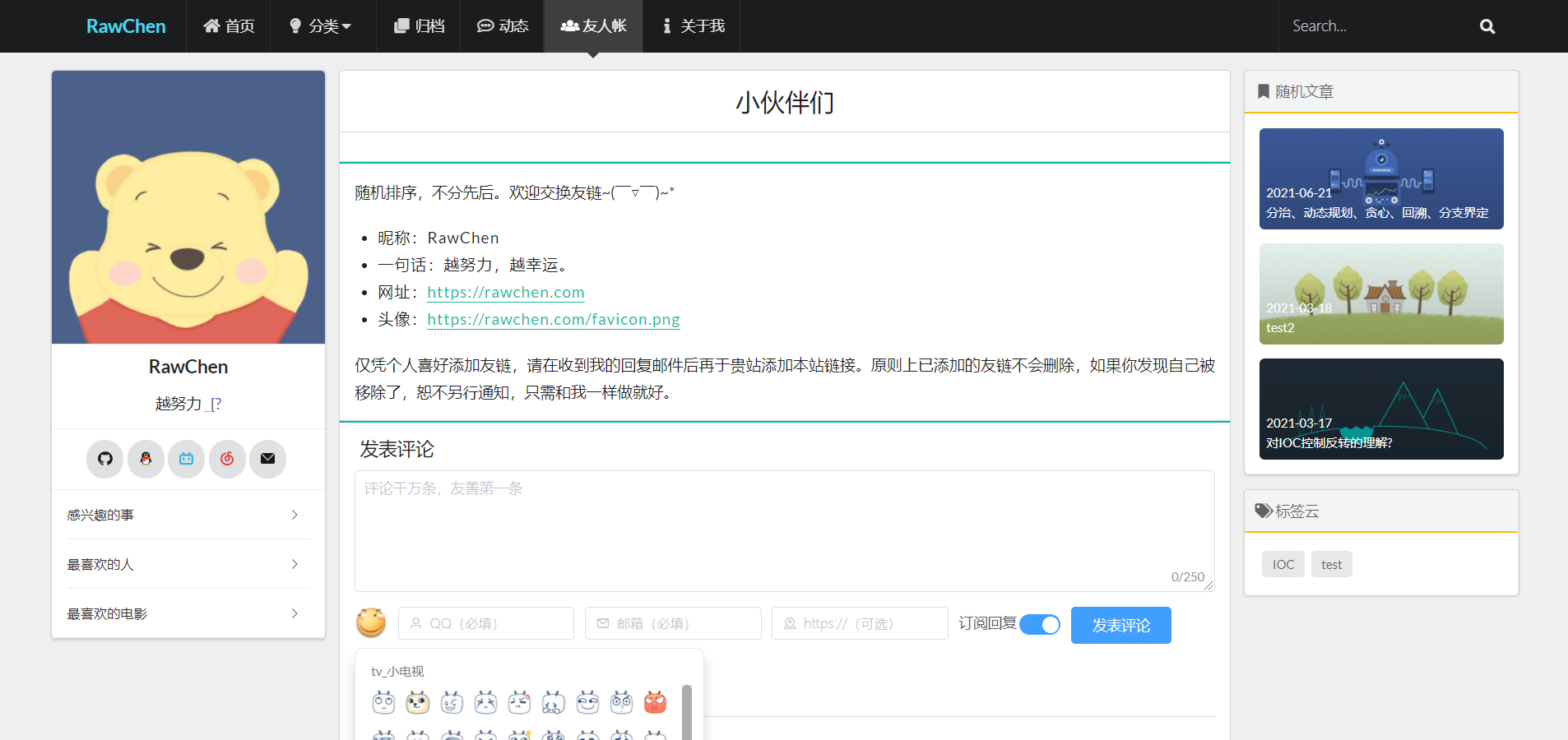Viewport: 1568px width, 740px height.
Task: Click the 小伙伴们 page title
Action: pos(785,103)
